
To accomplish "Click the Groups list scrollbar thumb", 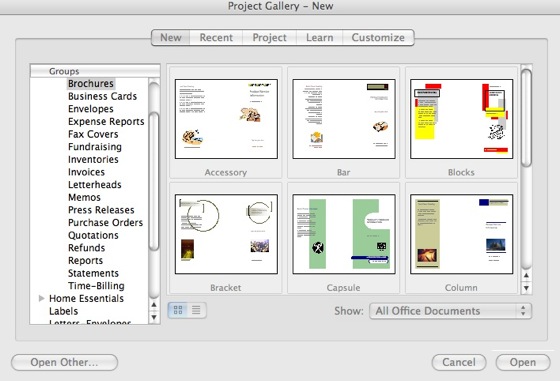I will click(154, 181).
